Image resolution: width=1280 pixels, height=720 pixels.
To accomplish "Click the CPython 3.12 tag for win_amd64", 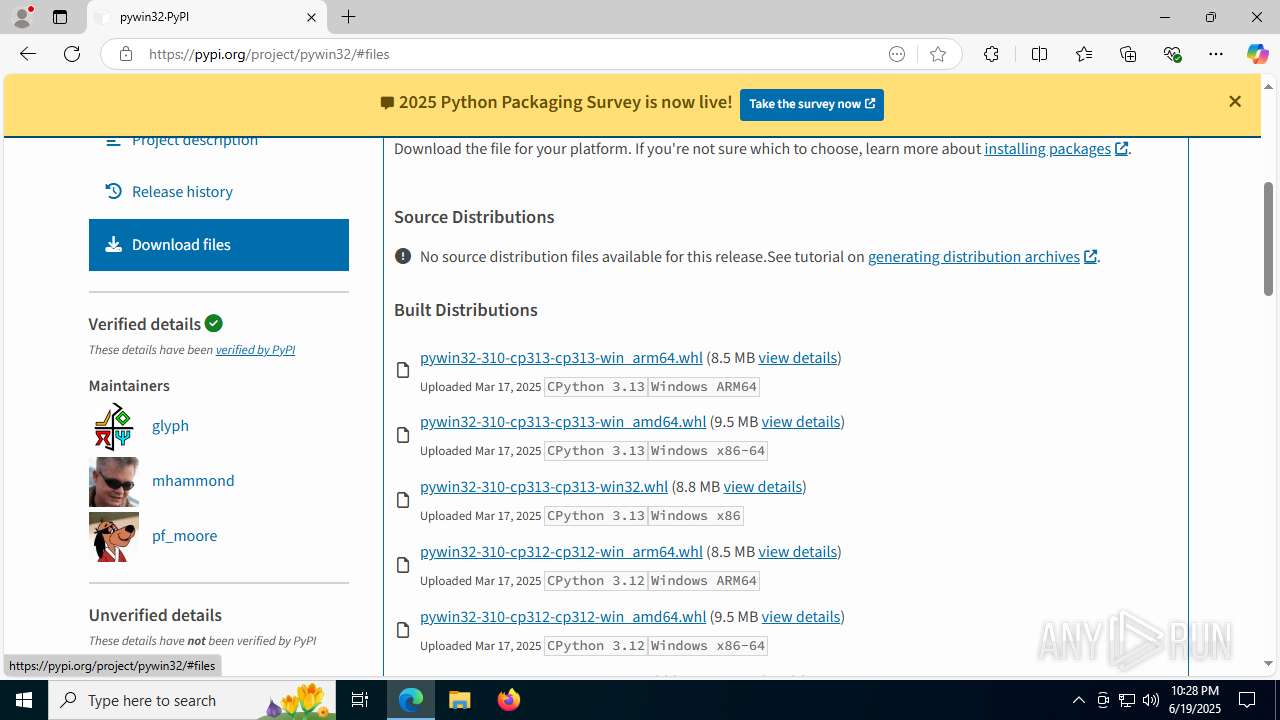I will coord(596,645).
